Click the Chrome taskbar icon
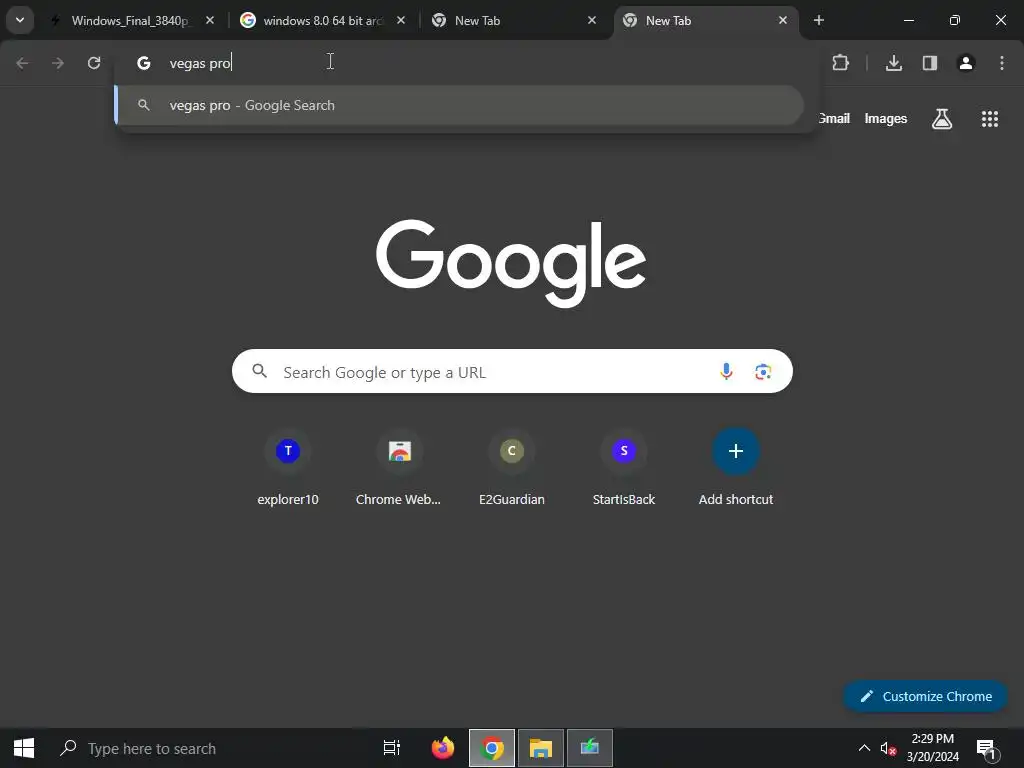Image resolution: width=1024 pixels, height=768 pixels. pos(492,748)
